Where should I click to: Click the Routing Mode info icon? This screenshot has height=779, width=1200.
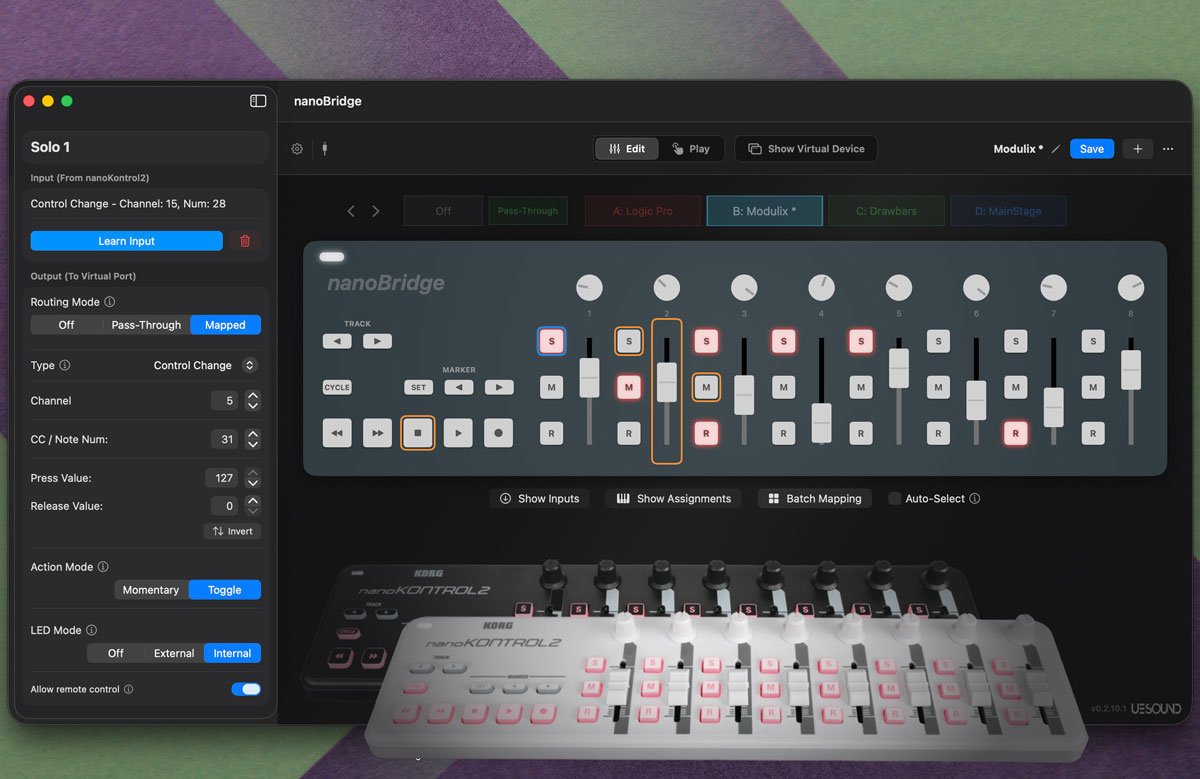110,302
